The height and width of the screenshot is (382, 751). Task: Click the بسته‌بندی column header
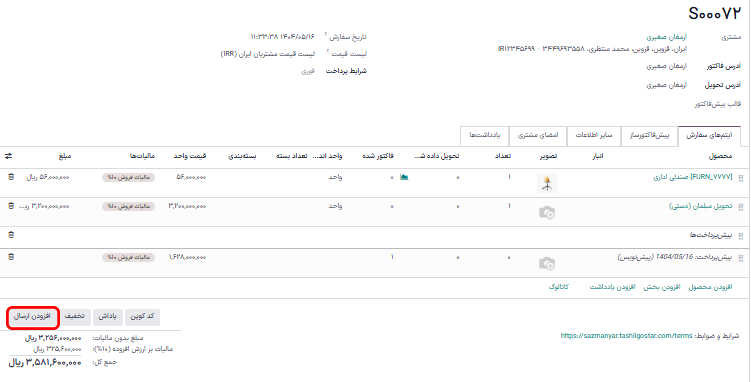pos(242,156)
